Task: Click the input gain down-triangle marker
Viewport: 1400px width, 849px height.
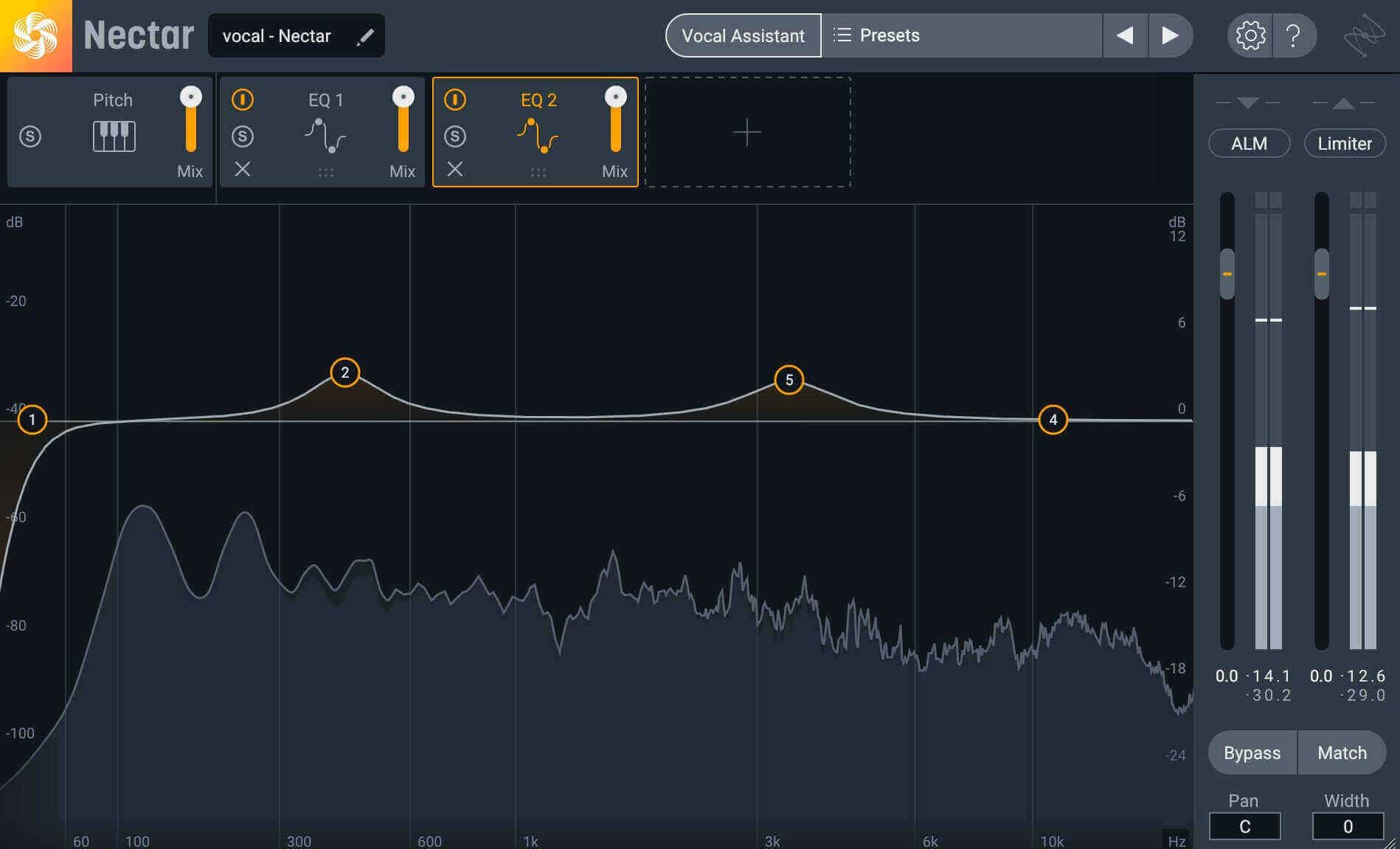Action: point(1247,103)
